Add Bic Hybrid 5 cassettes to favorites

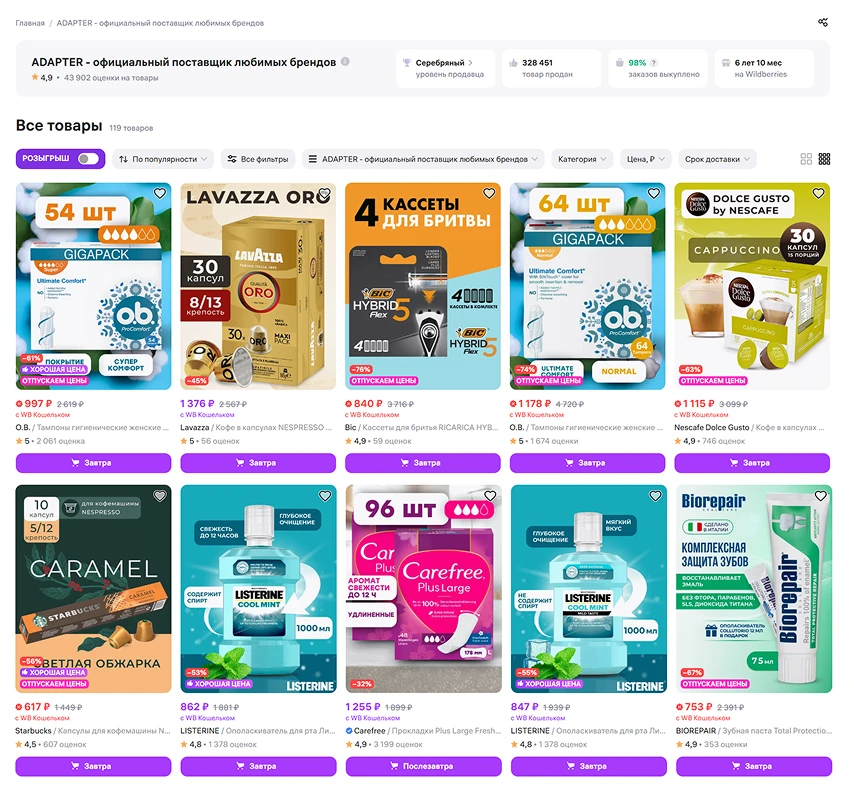(489, 193)
